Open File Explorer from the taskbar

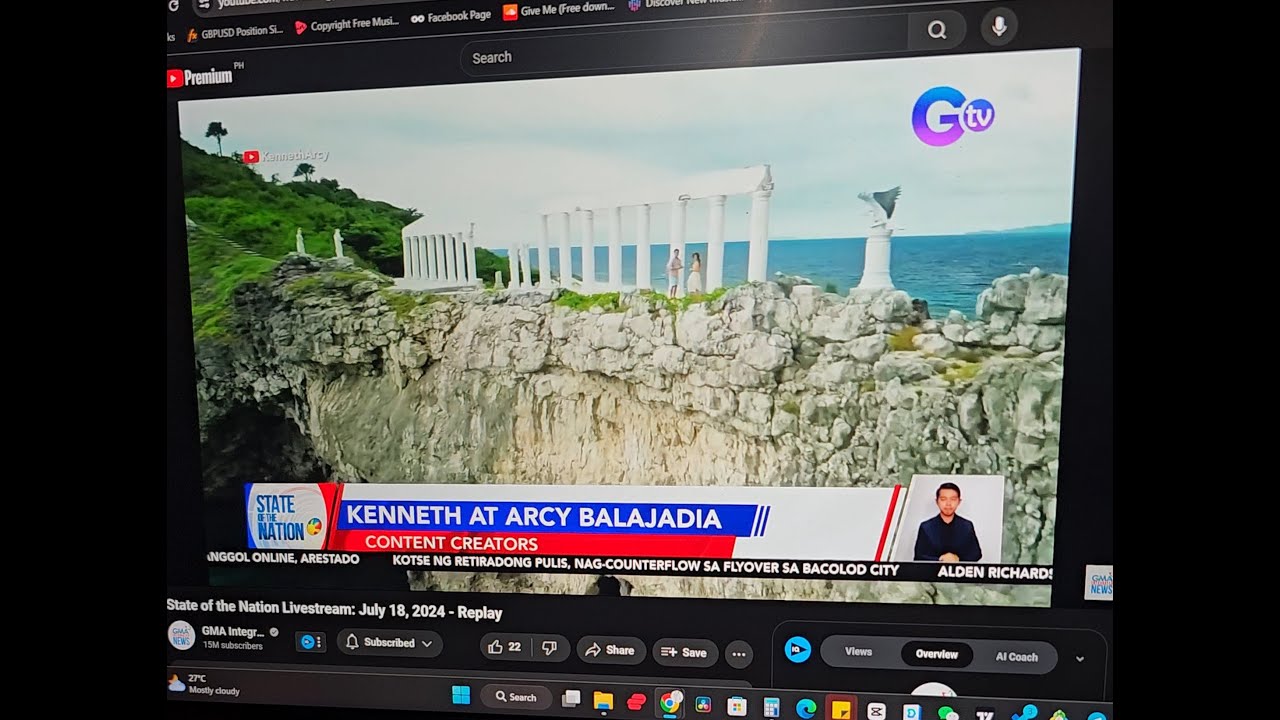click(x=603, y=700)
